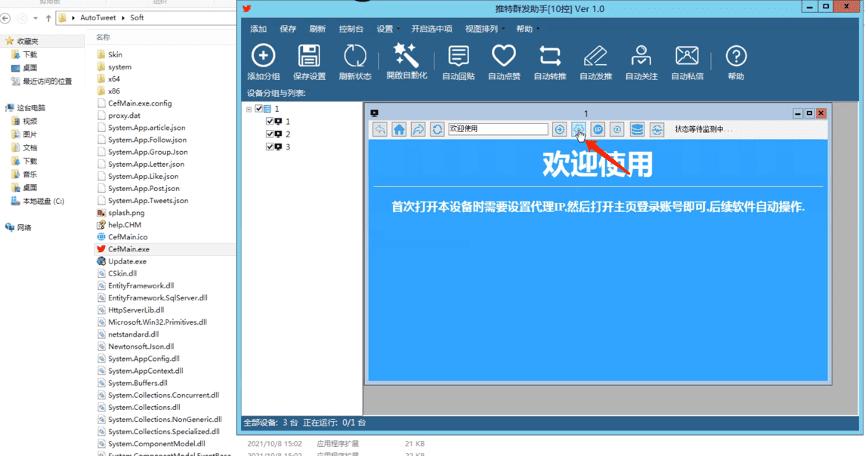Viewport: 866px width, 456px height.
Task: Click the round icon between IP and database
Action: coord(617,129)
